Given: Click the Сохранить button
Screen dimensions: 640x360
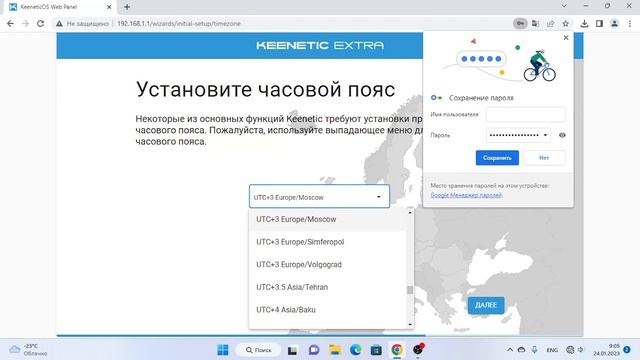Looking at the screenshot, I should click(x=497, y=158).
